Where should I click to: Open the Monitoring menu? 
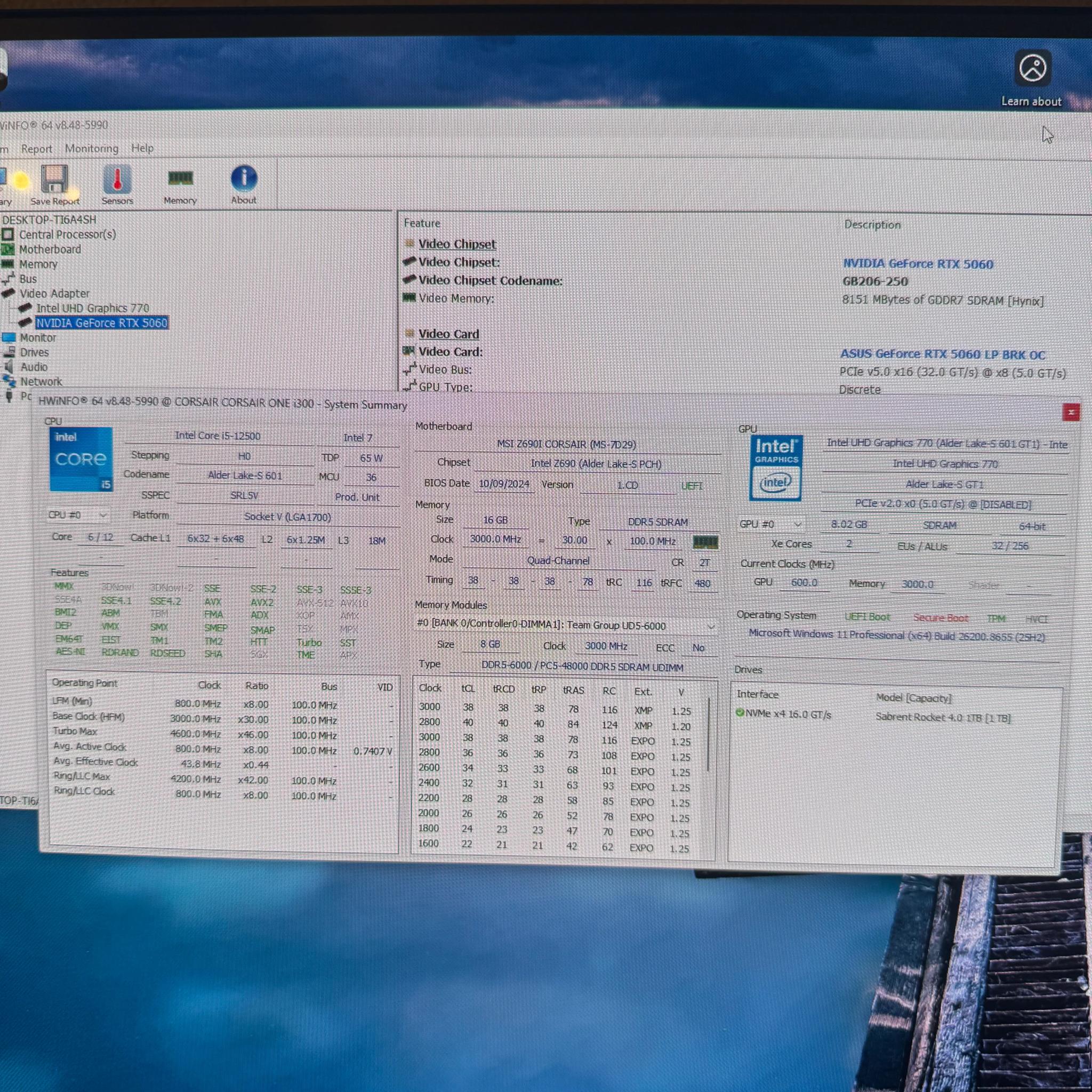coord(92,148)
